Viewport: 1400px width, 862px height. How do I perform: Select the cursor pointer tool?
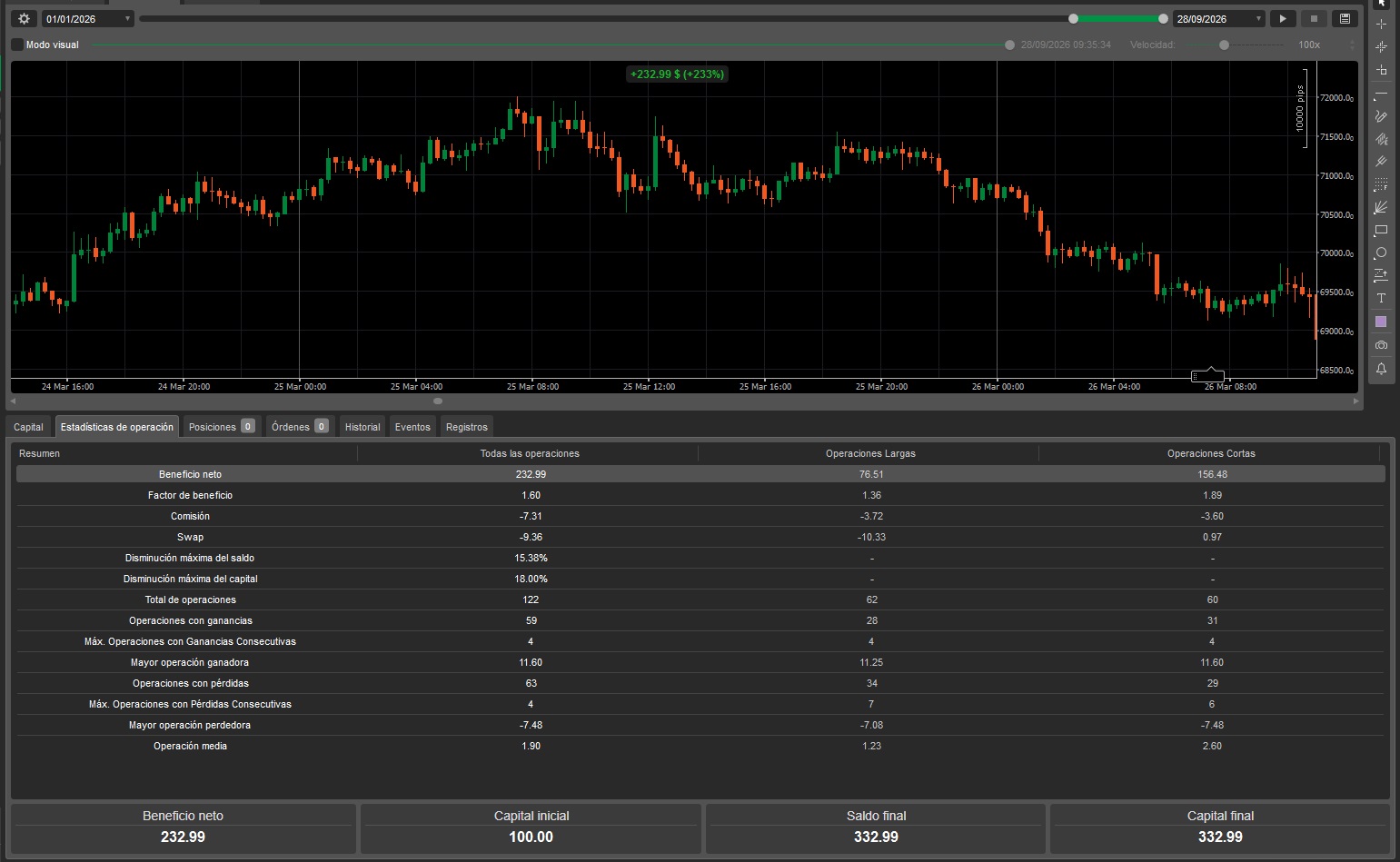coord(1381,3)
